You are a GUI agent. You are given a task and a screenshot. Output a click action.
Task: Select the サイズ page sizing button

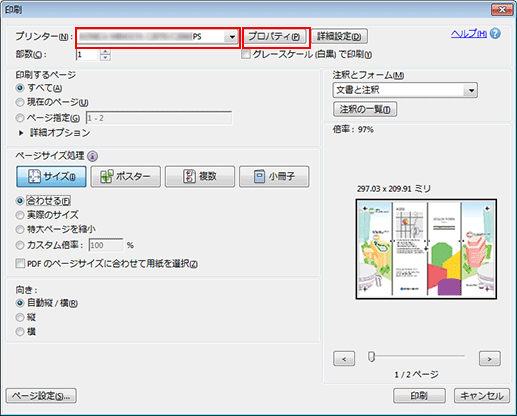click(x=51, y=177)
